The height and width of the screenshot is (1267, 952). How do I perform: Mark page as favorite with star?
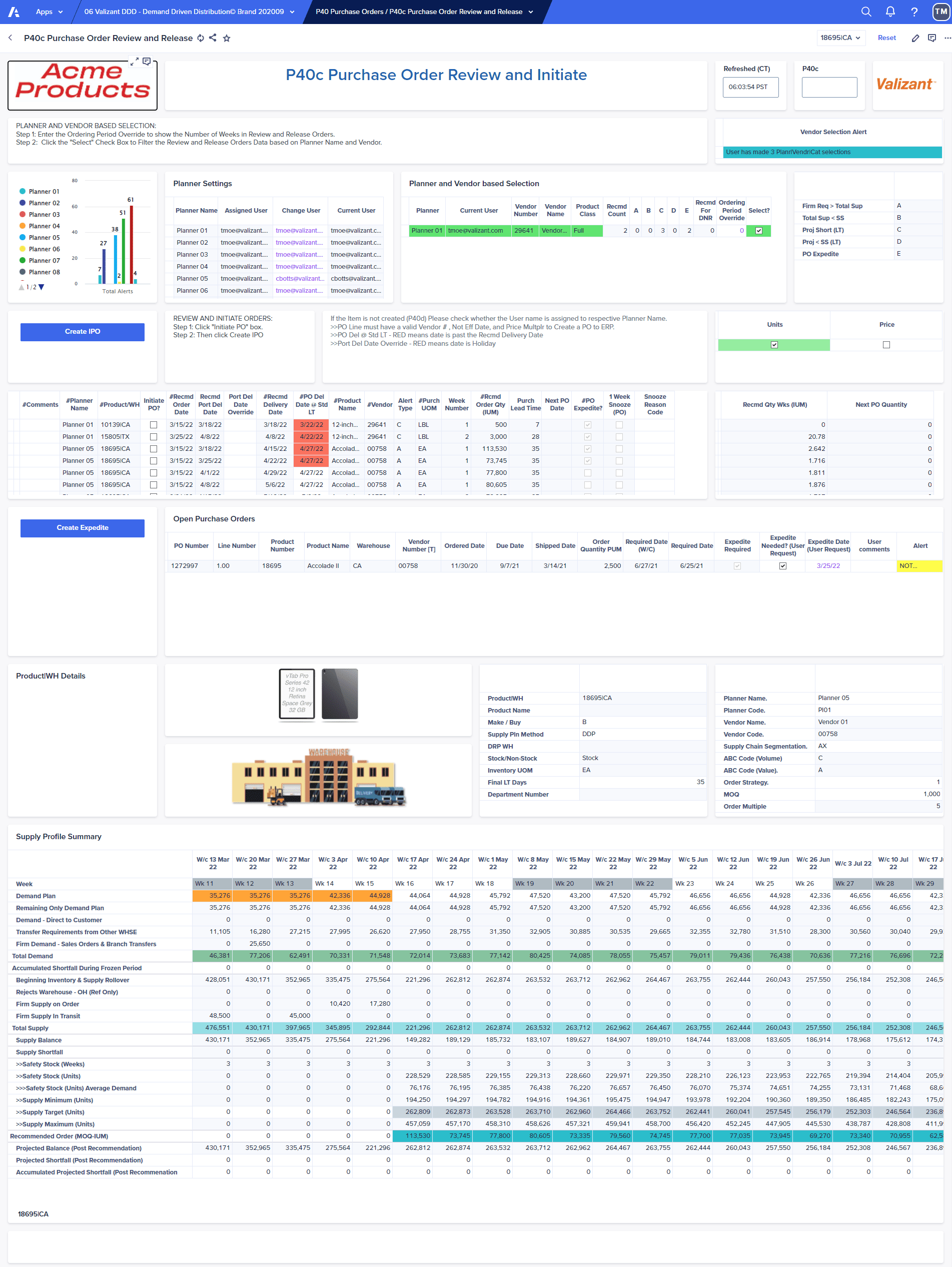(x=226, y=38)
